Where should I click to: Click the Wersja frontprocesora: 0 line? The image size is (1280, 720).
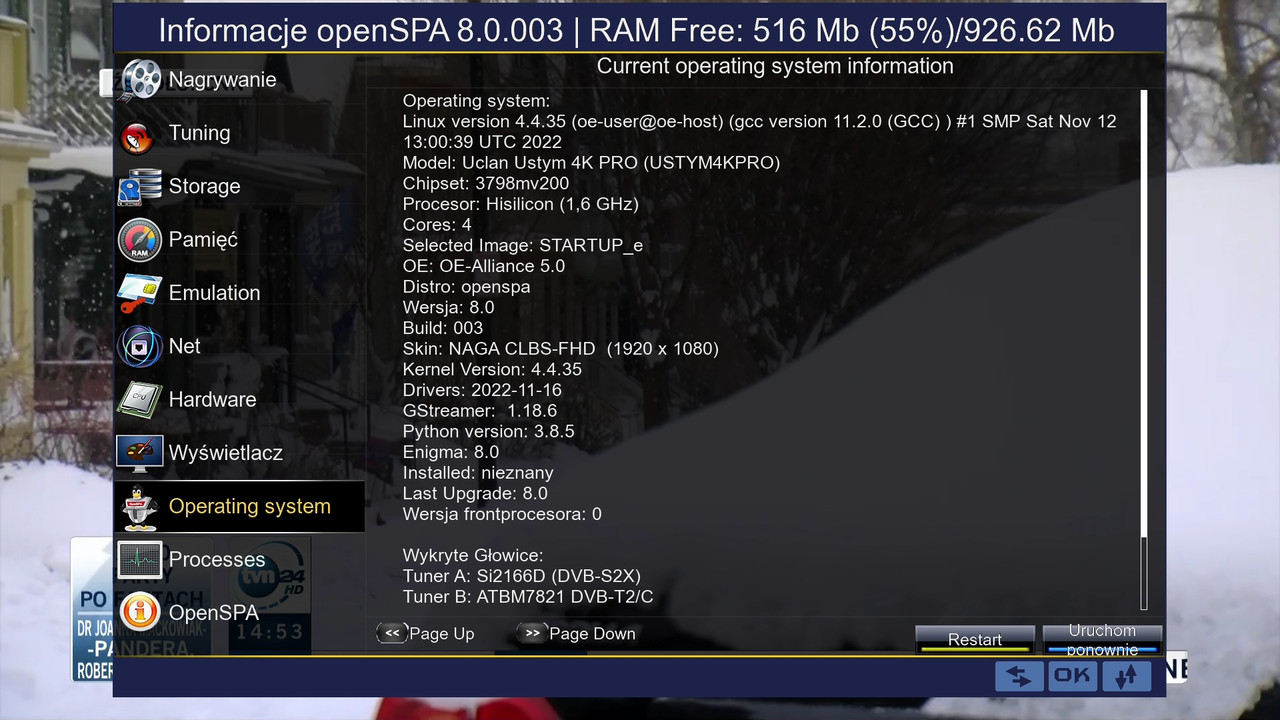pyautogui.click(x=502, y=514)
